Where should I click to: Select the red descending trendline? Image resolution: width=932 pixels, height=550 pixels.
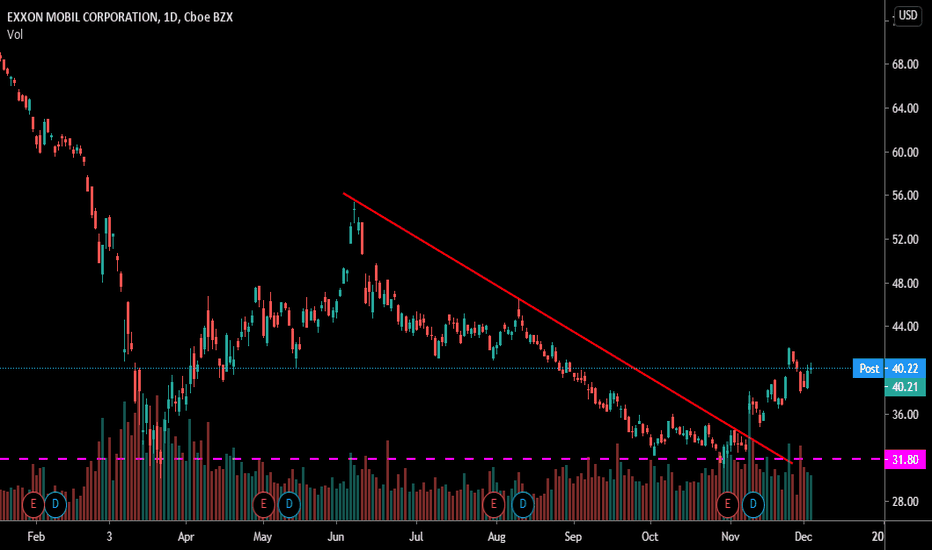(568, 328)
